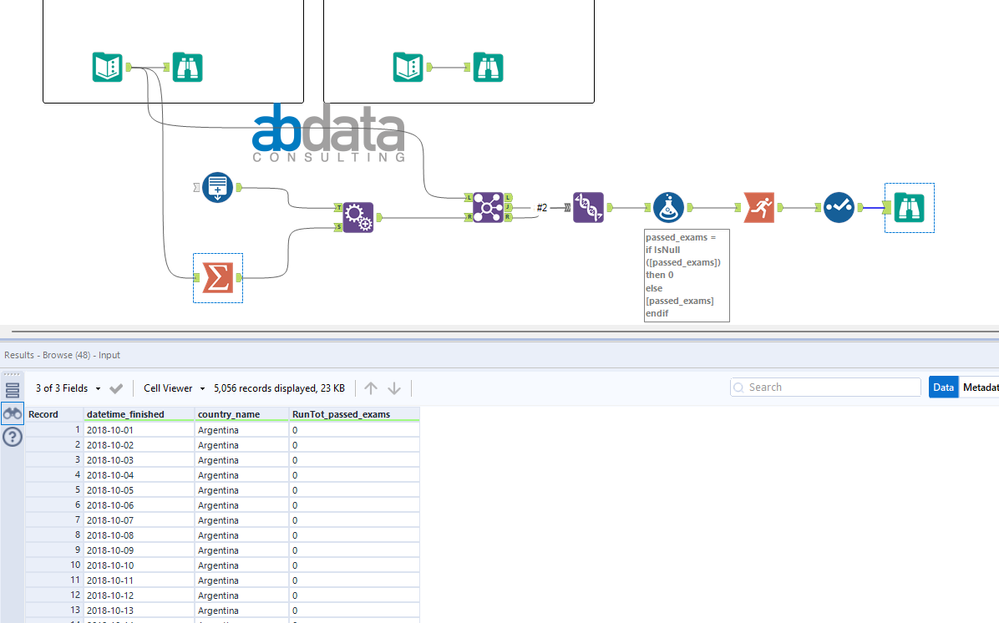The image size is (999, 623).
Task: Open the '3 of 3 Fields' dropdown
Action: (x=68, y=388)
